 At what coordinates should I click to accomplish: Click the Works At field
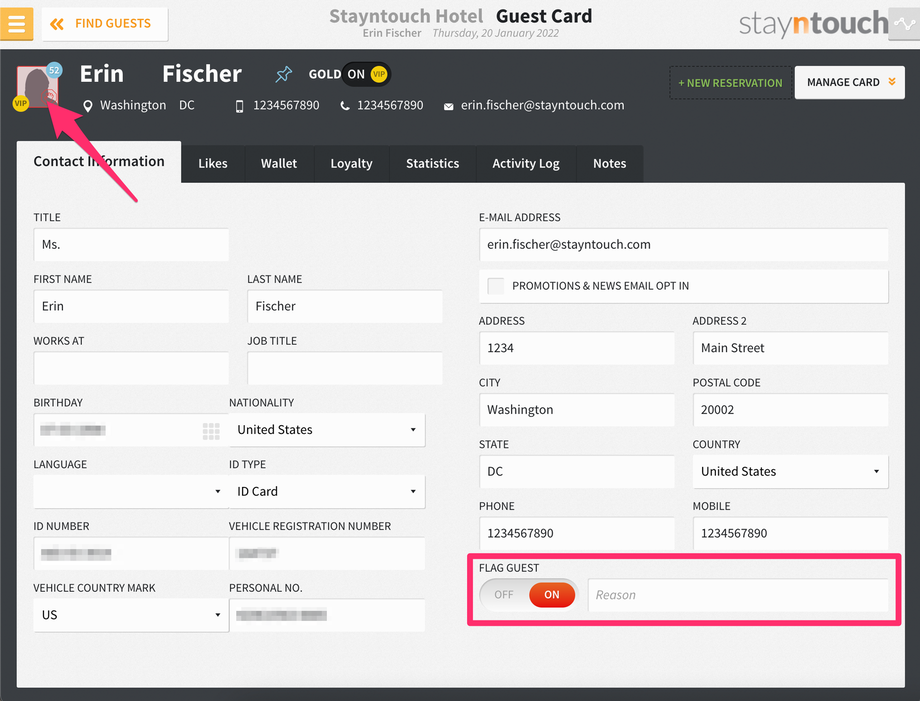pyautogui.click(x=131, y=368)
